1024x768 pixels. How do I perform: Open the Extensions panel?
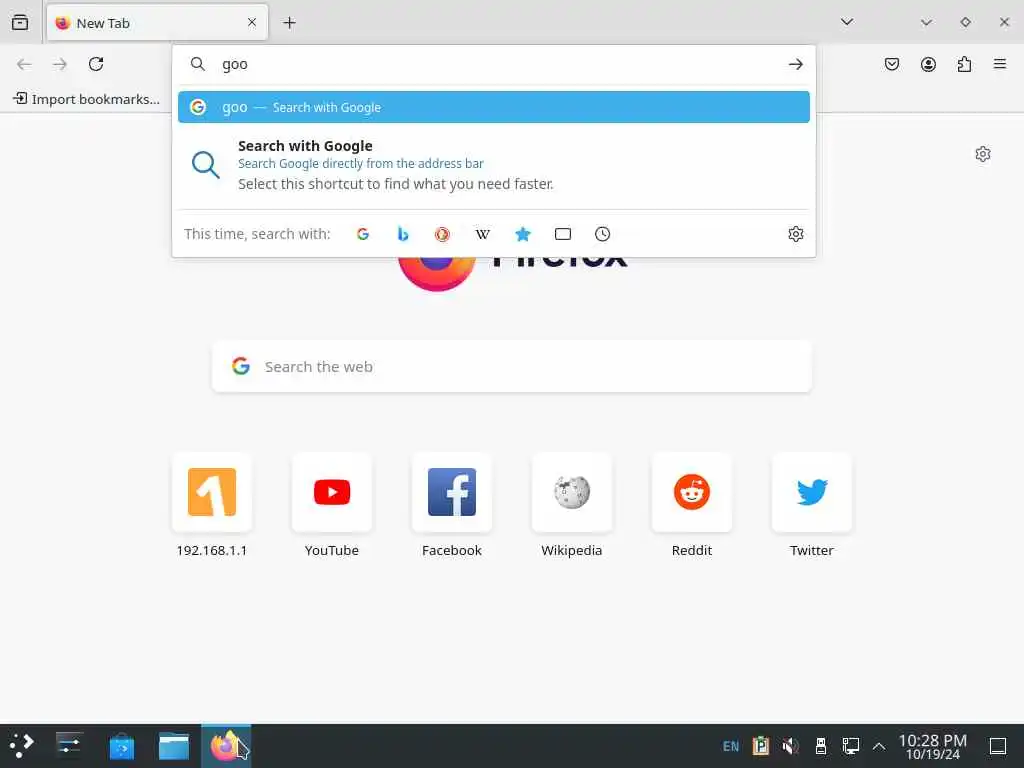tap(964, 64)
